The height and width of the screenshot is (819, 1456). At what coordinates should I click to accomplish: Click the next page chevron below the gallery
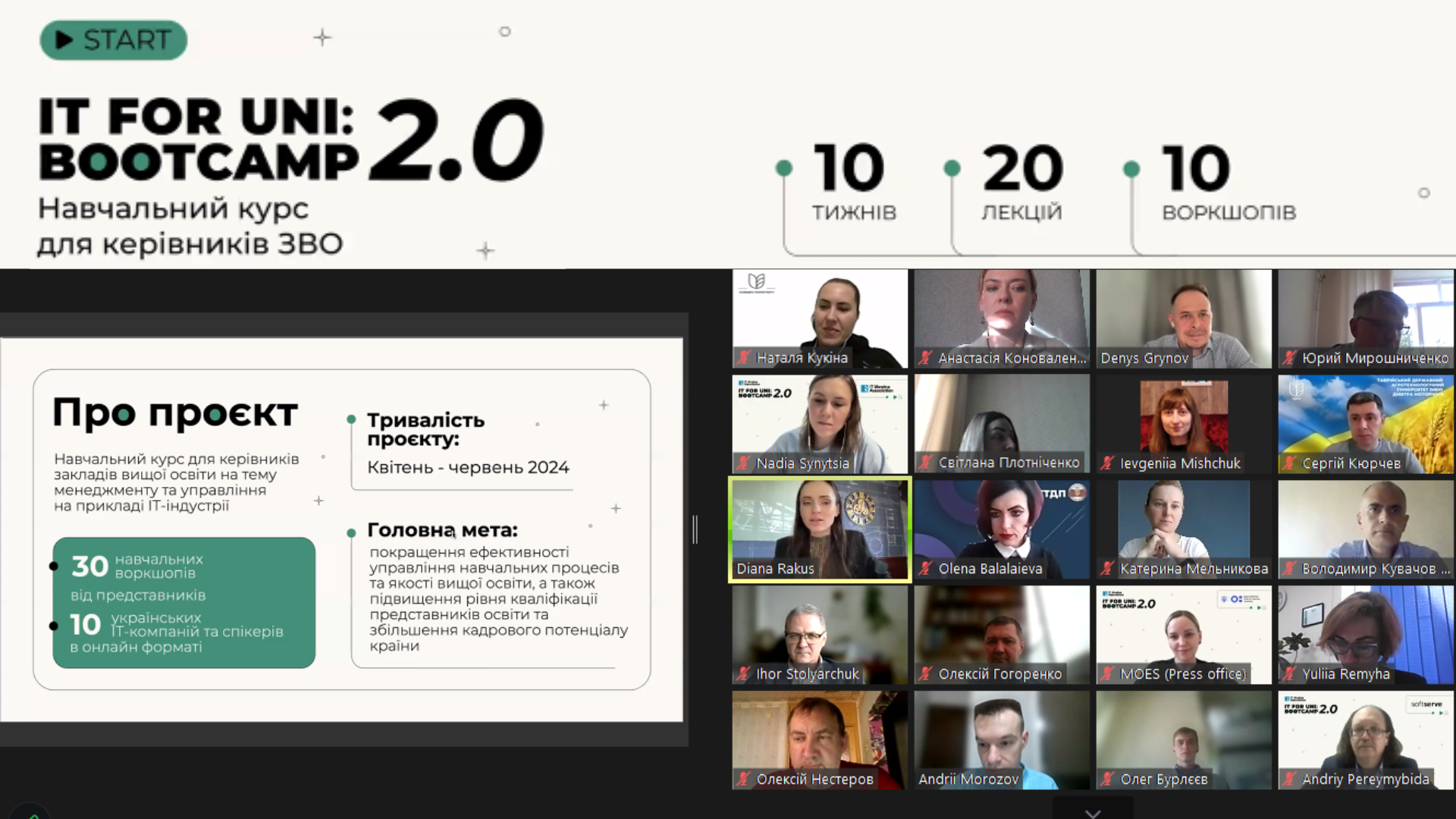tap(1093, 812)
